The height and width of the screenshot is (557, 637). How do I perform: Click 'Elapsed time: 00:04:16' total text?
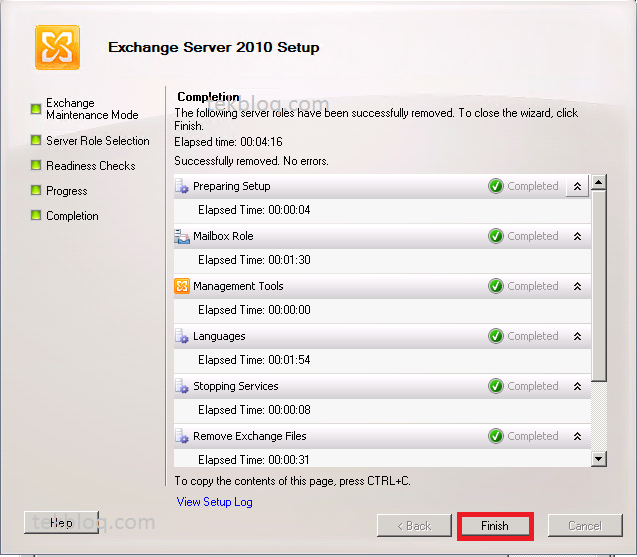[x=228, y=142]
